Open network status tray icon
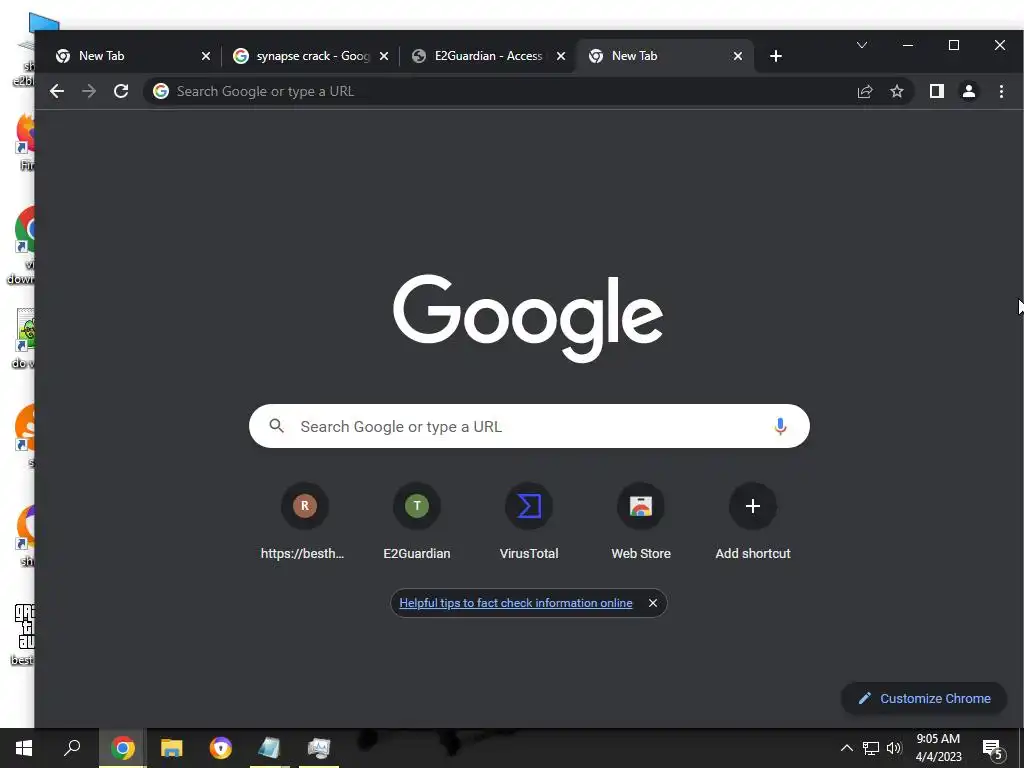 coord(871,748)
